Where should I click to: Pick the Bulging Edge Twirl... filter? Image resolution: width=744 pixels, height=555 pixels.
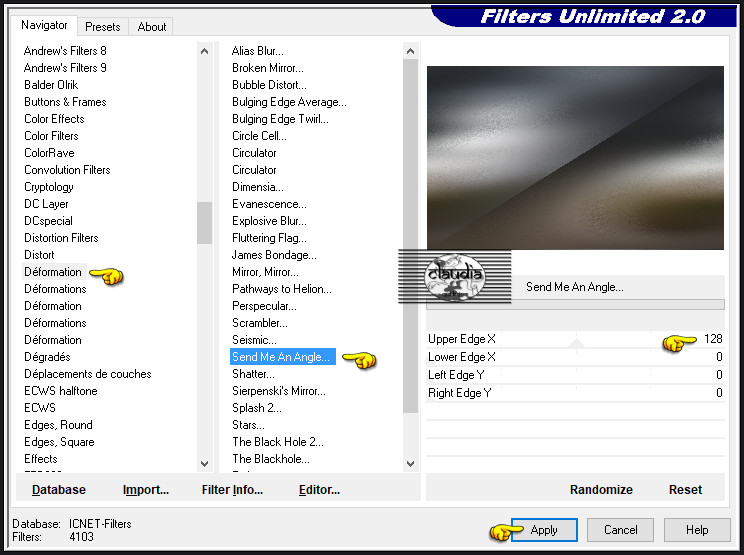click(280, 119)
